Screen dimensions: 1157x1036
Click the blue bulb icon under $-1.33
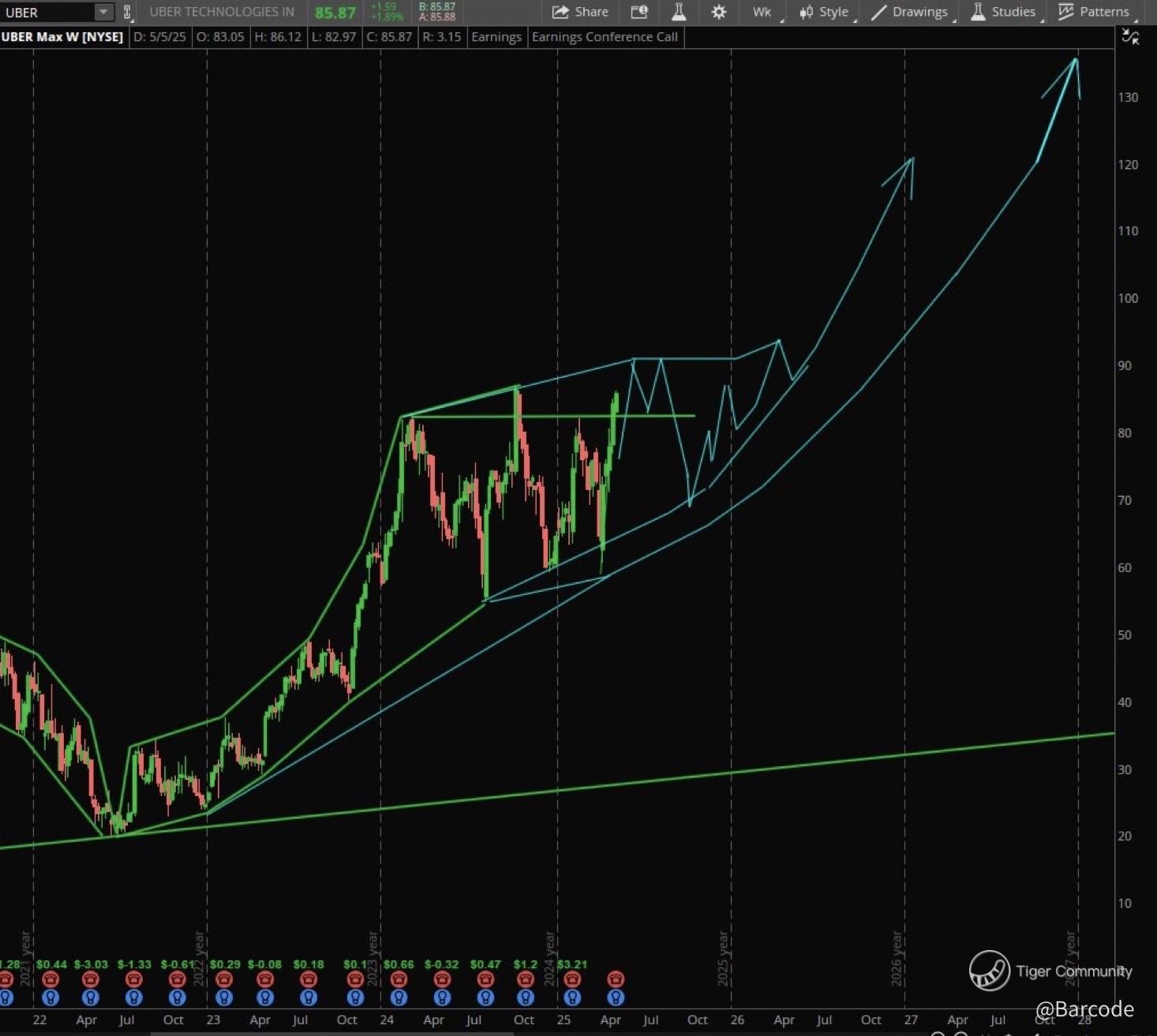pyautogui.click(x=134, y=997)
